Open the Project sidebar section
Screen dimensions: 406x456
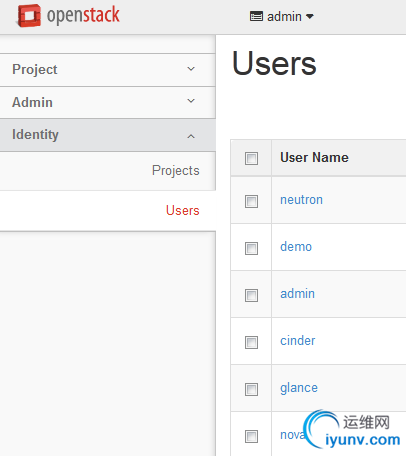[108, 70]
